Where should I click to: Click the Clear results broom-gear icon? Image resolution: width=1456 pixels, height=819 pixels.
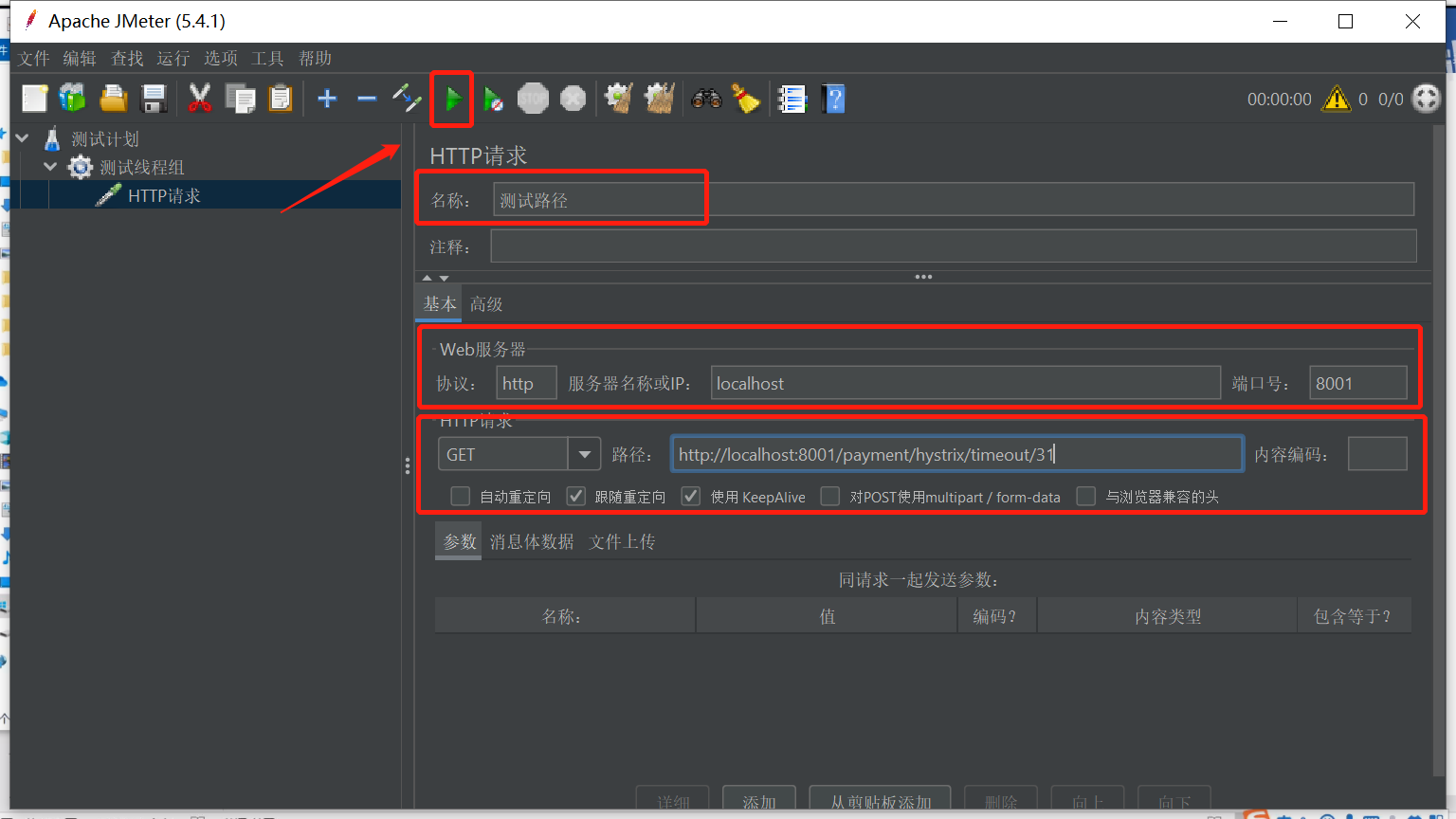pos(619,99)
